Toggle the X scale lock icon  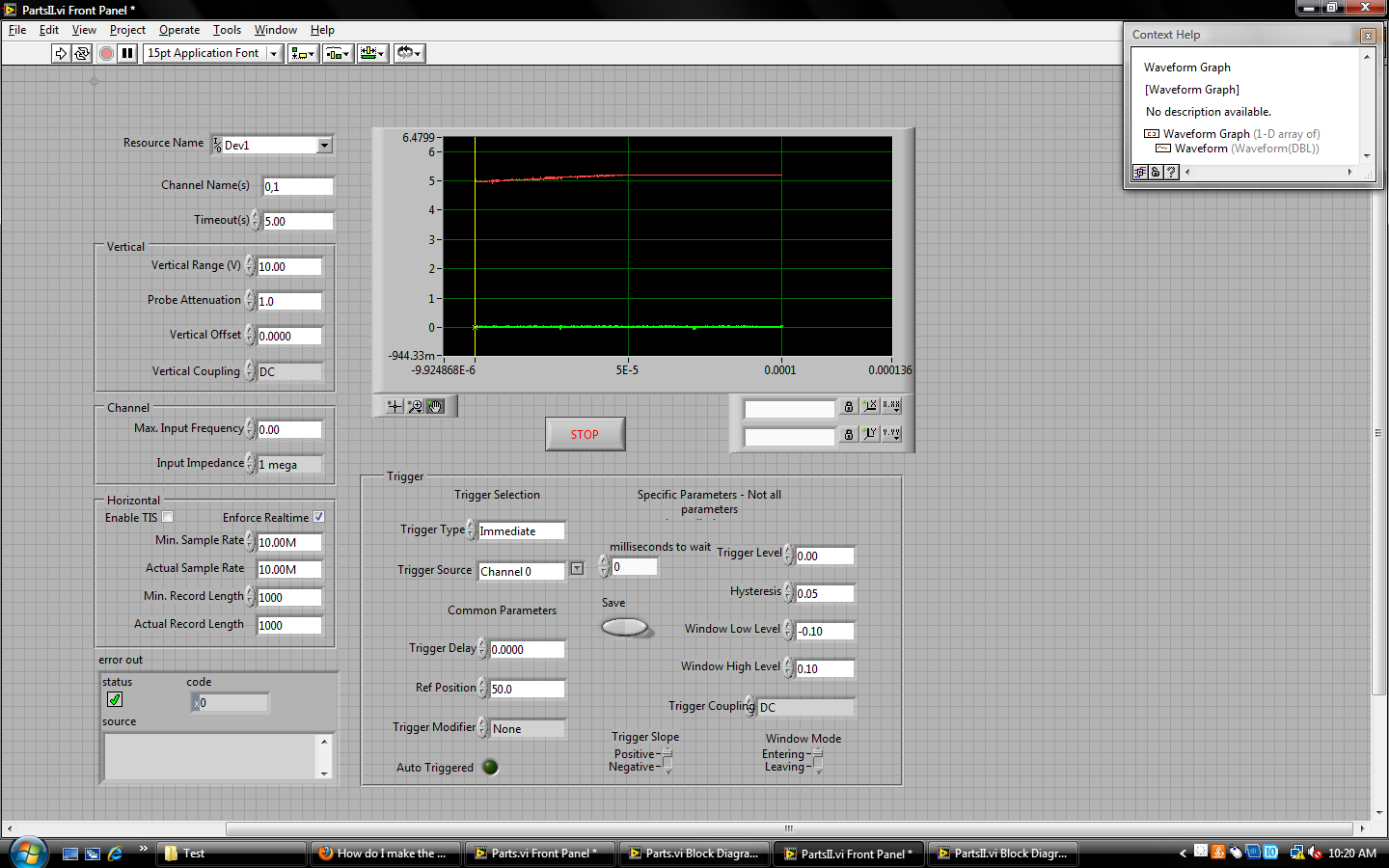[x=849, y=407]
